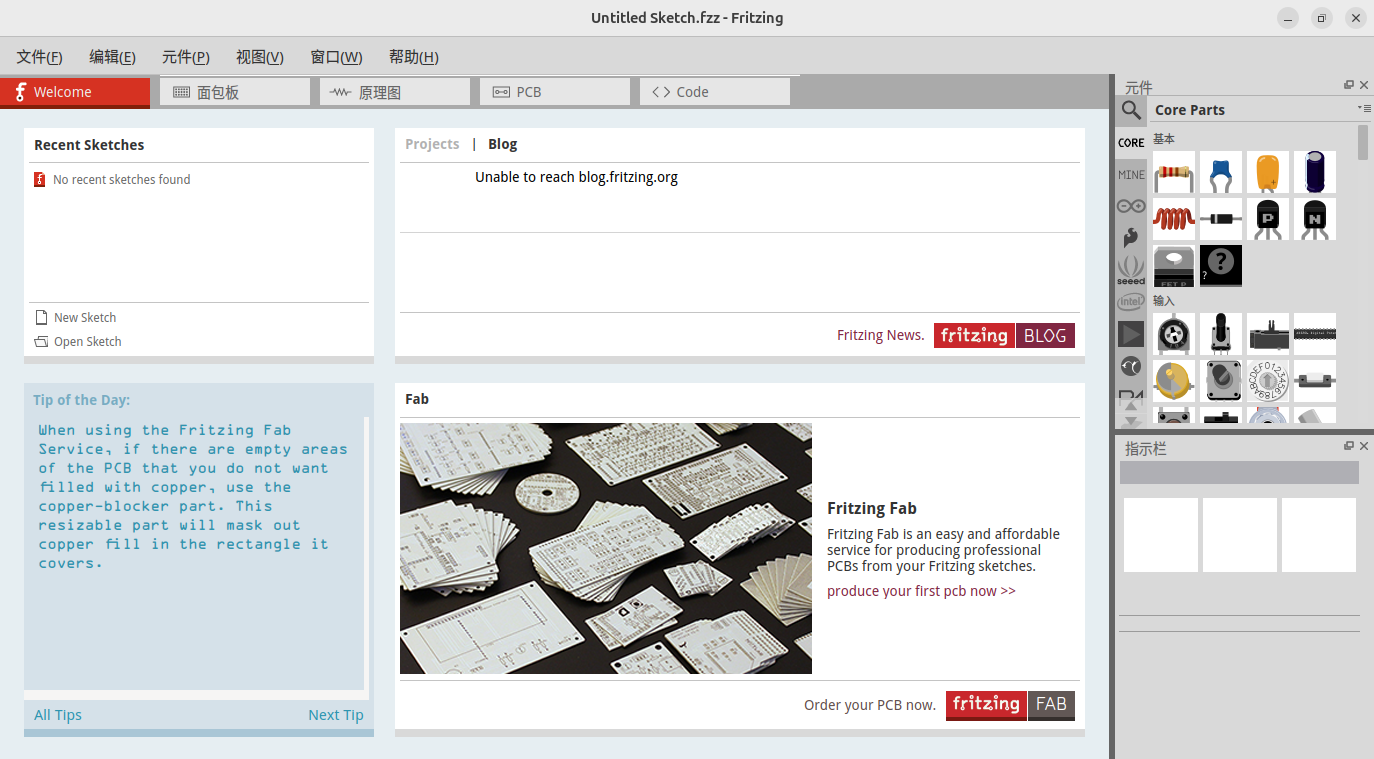Pick the orange tantalum capacitor part
Screen dimensions: 1374x759
[x=1268, y=172]
